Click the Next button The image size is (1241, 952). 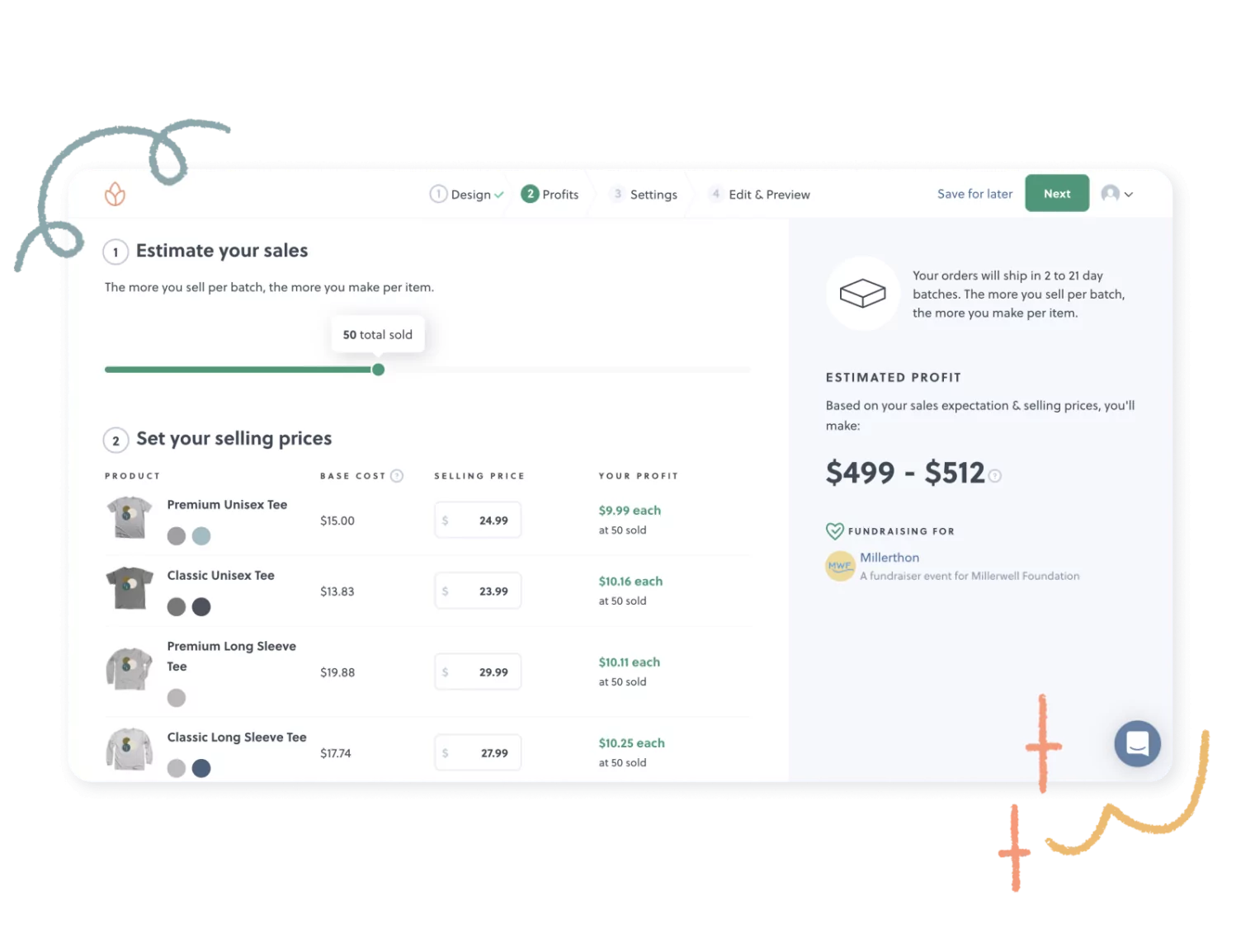pyautogui.click(x=1057, y=194)
